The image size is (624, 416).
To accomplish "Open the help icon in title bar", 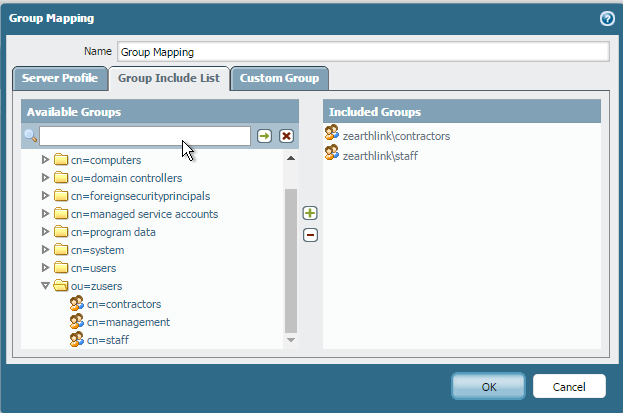I will (607, 18).
